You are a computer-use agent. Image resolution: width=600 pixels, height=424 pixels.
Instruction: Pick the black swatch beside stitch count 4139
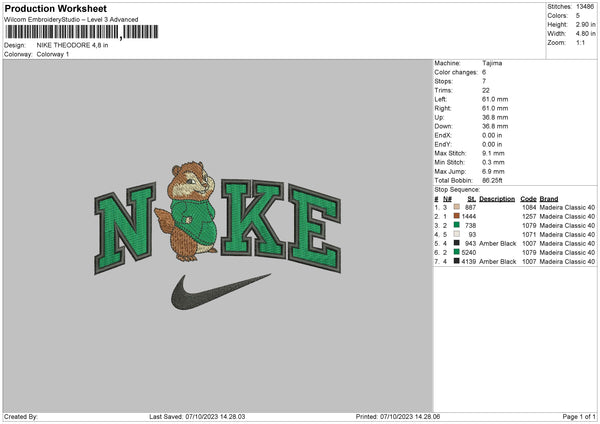457,261
